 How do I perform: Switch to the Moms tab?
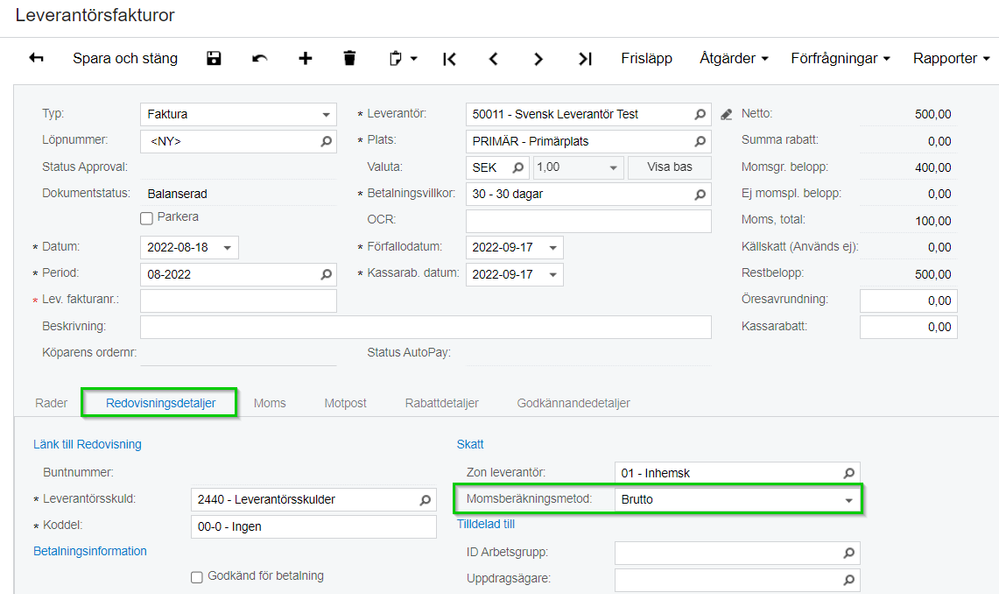269,403
